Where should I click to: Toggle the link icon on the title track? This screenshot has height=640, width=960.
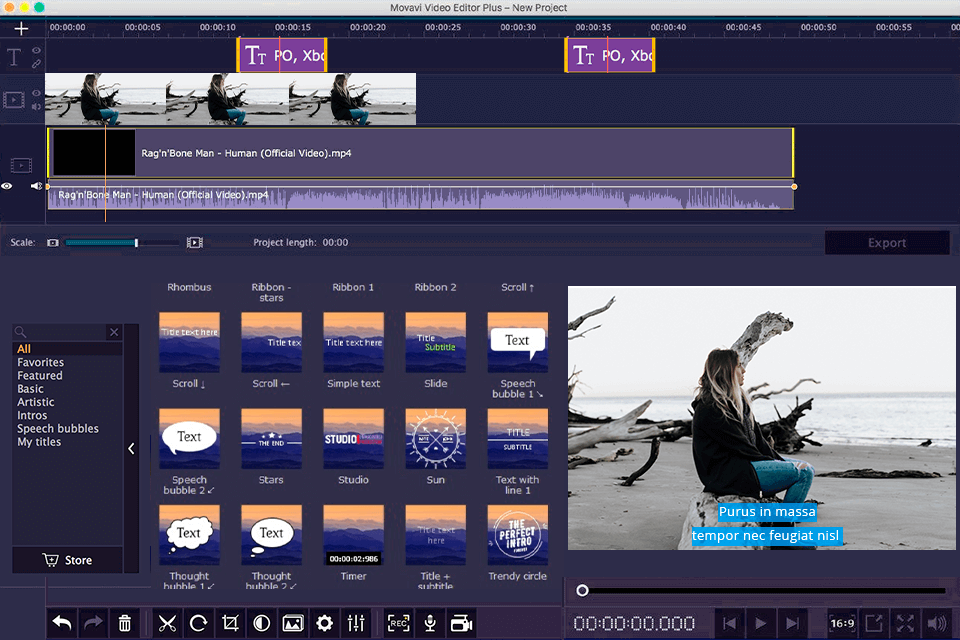(x=37, y=63)
